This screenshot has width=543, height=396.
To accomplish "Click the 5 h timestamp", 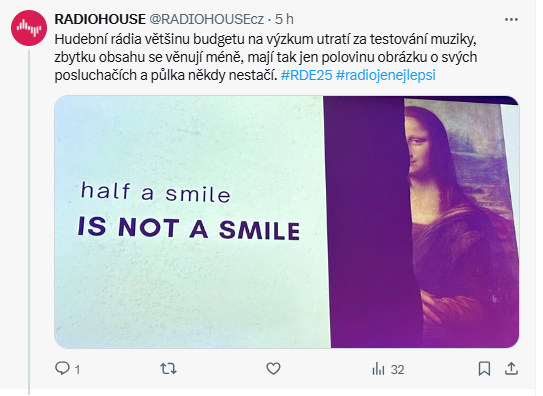I will pos(284,19).
